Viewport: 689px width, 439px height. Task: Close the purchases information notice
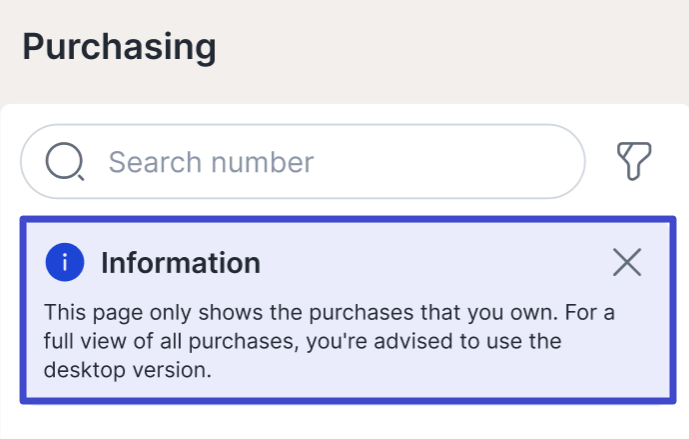pos(627,263)
